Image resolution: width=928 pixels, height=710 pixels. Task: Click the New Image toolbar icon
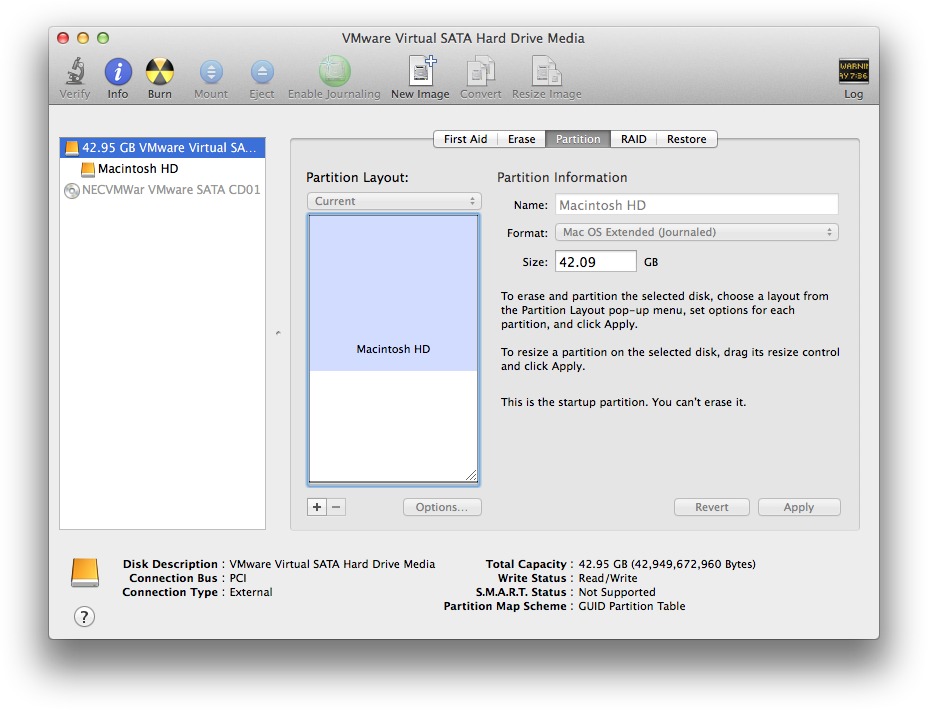click(x=420, y=72)
